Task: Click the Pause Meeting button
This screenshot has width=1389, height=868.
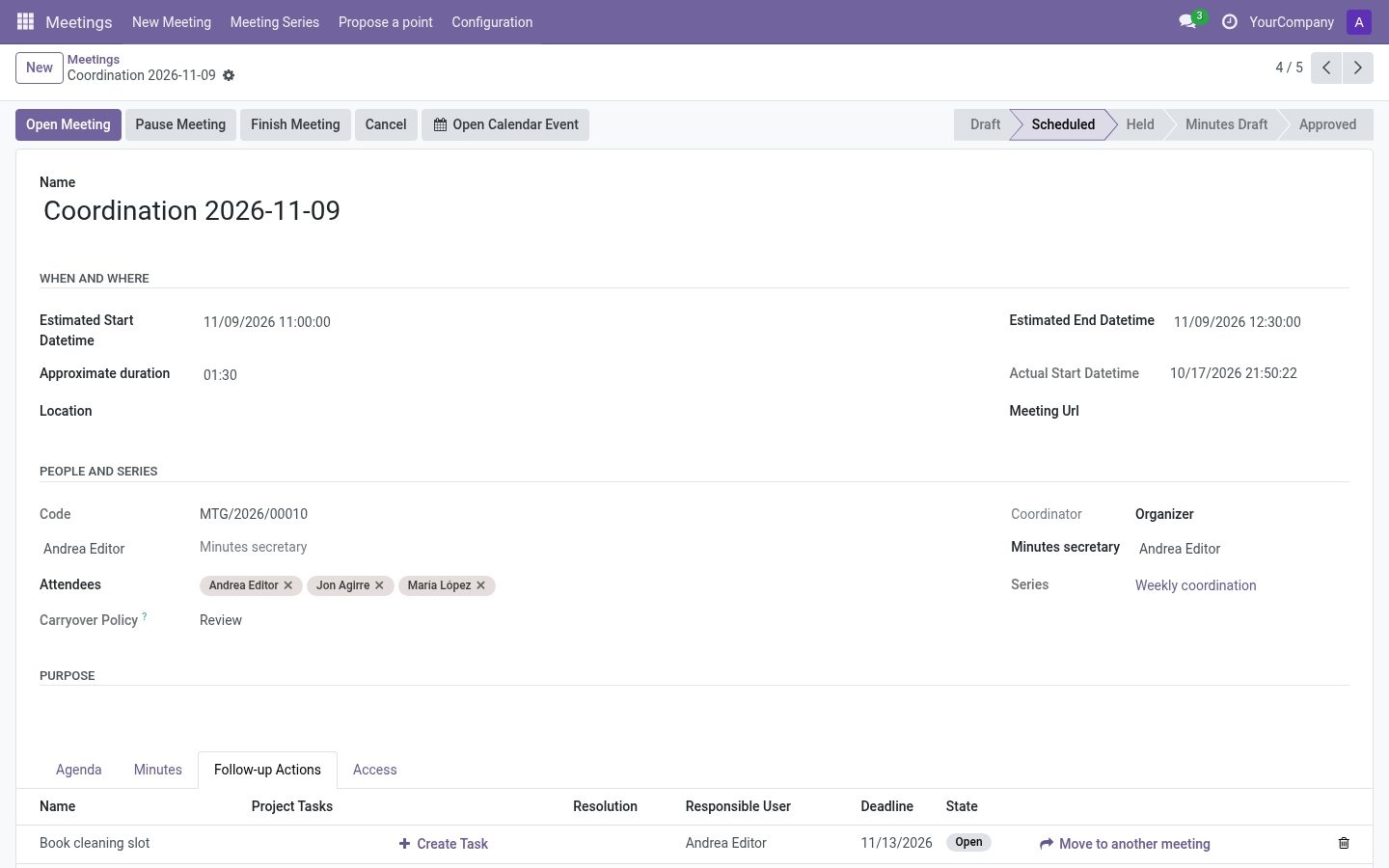Action: point(180,124)
